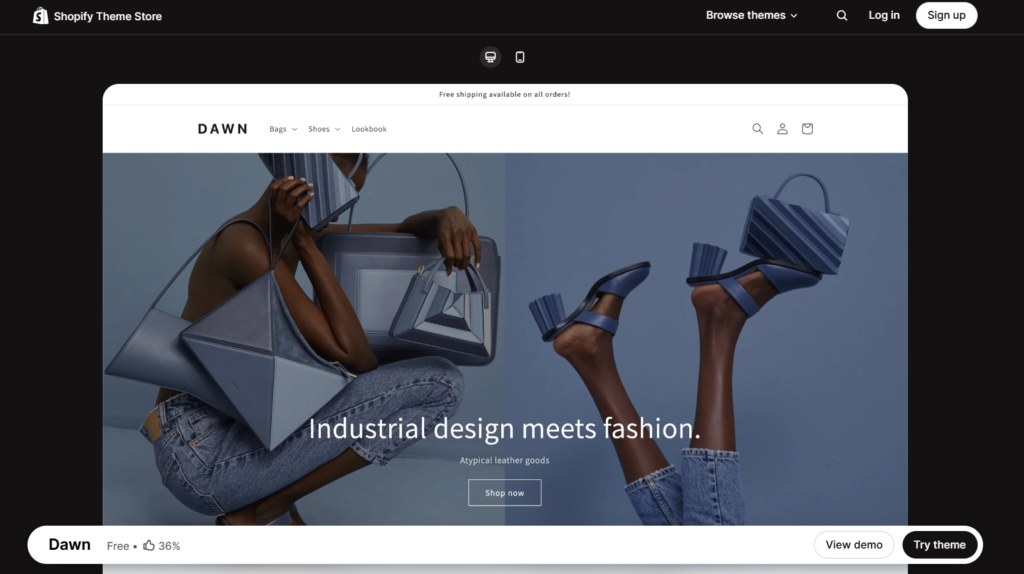Viewport: 1024px width, 574px height.
Task: Click the free shipping announcement text
Action: pyautogui.click(x=504, y=94)
